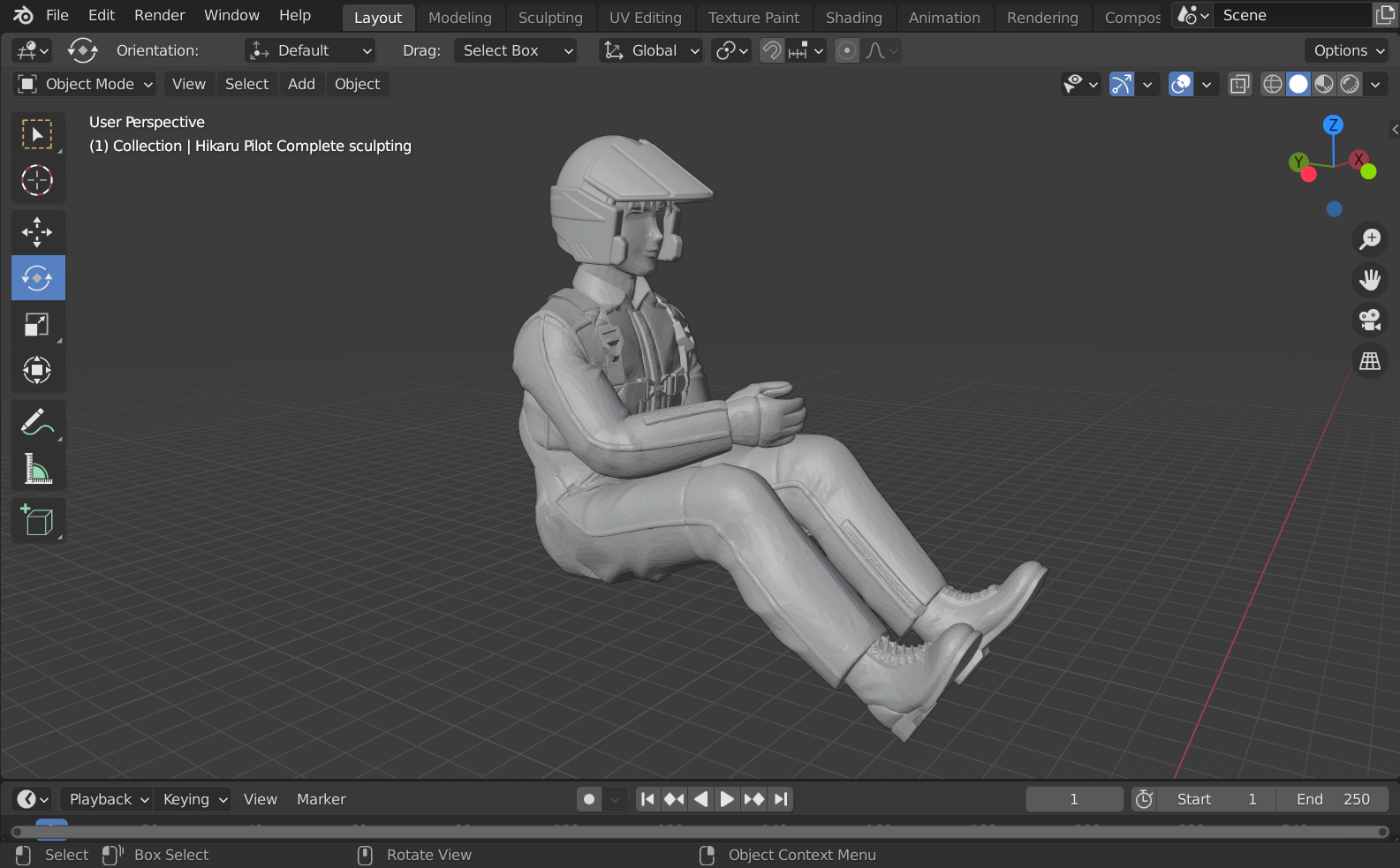
Task: Toggle snapping magnet icon
Action: pyautogui.click(x=772, y=50)
